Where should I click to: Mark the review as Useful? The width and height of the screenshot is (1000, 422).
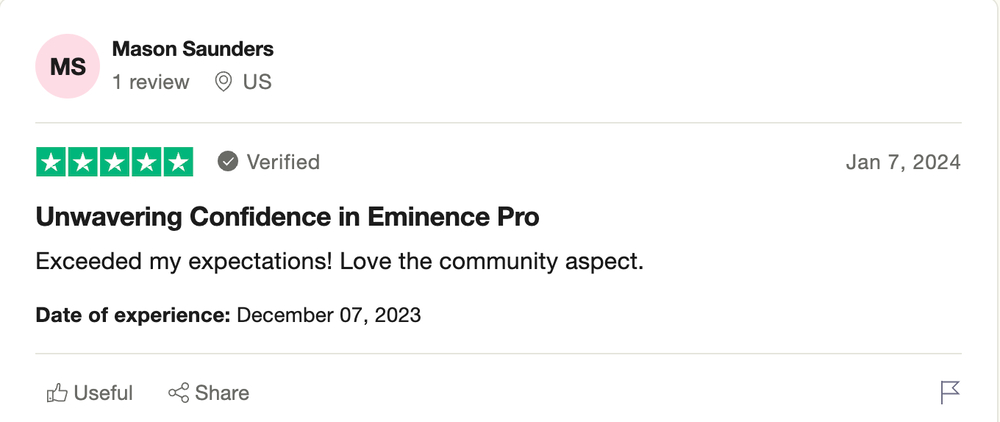coord(90,393)
